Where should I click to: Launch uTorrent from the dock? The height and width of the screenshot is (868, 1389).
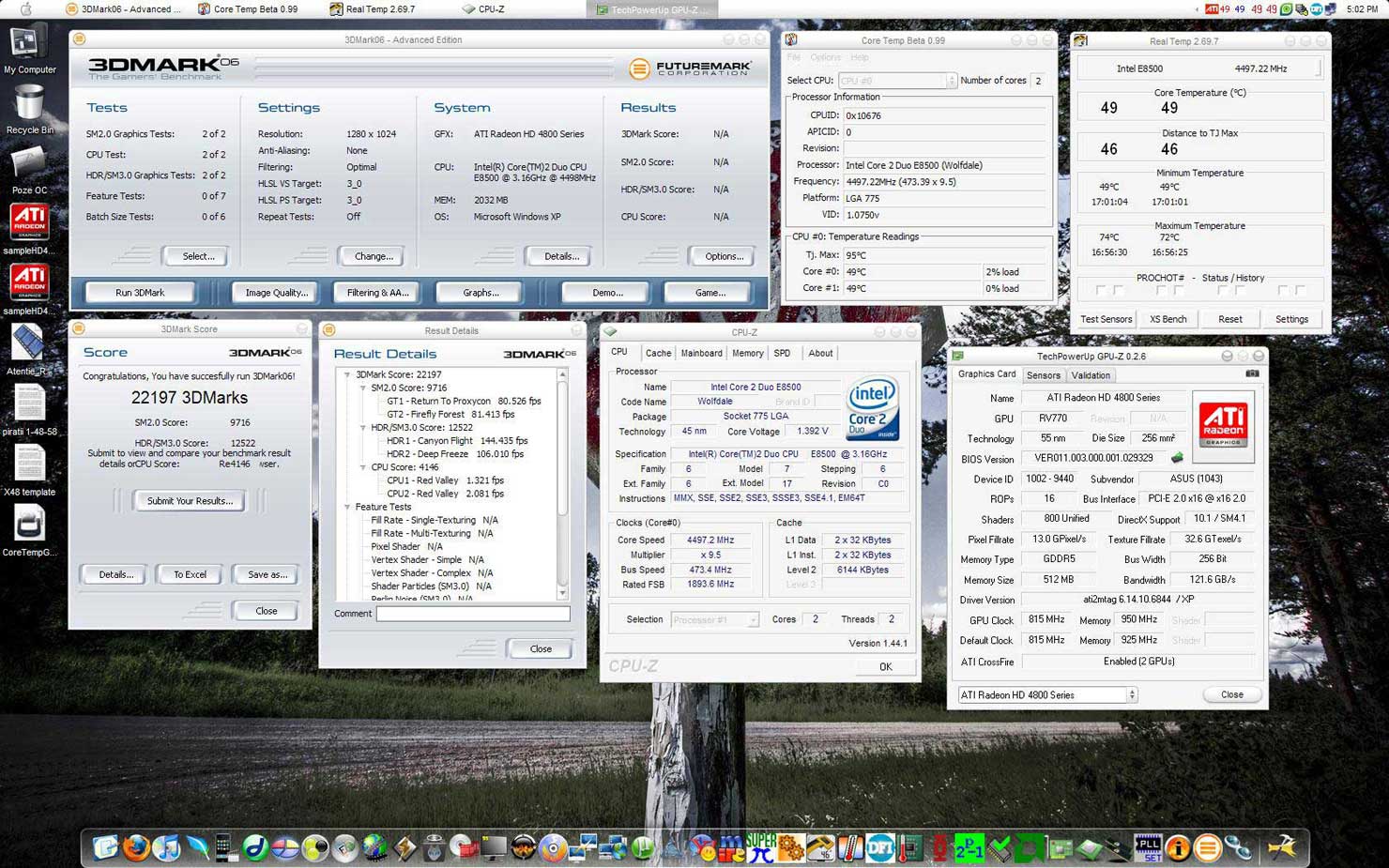point(642,847)
